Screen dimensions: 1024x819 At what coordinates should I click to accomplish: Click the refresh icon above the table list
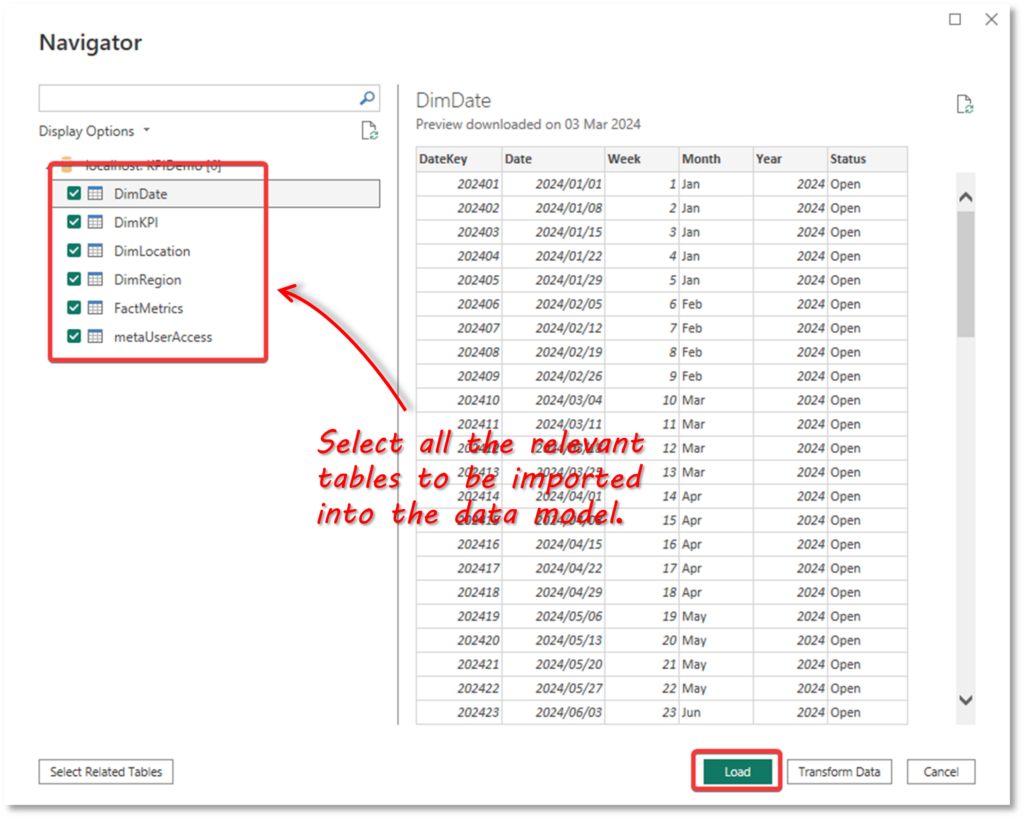[368, 130]
